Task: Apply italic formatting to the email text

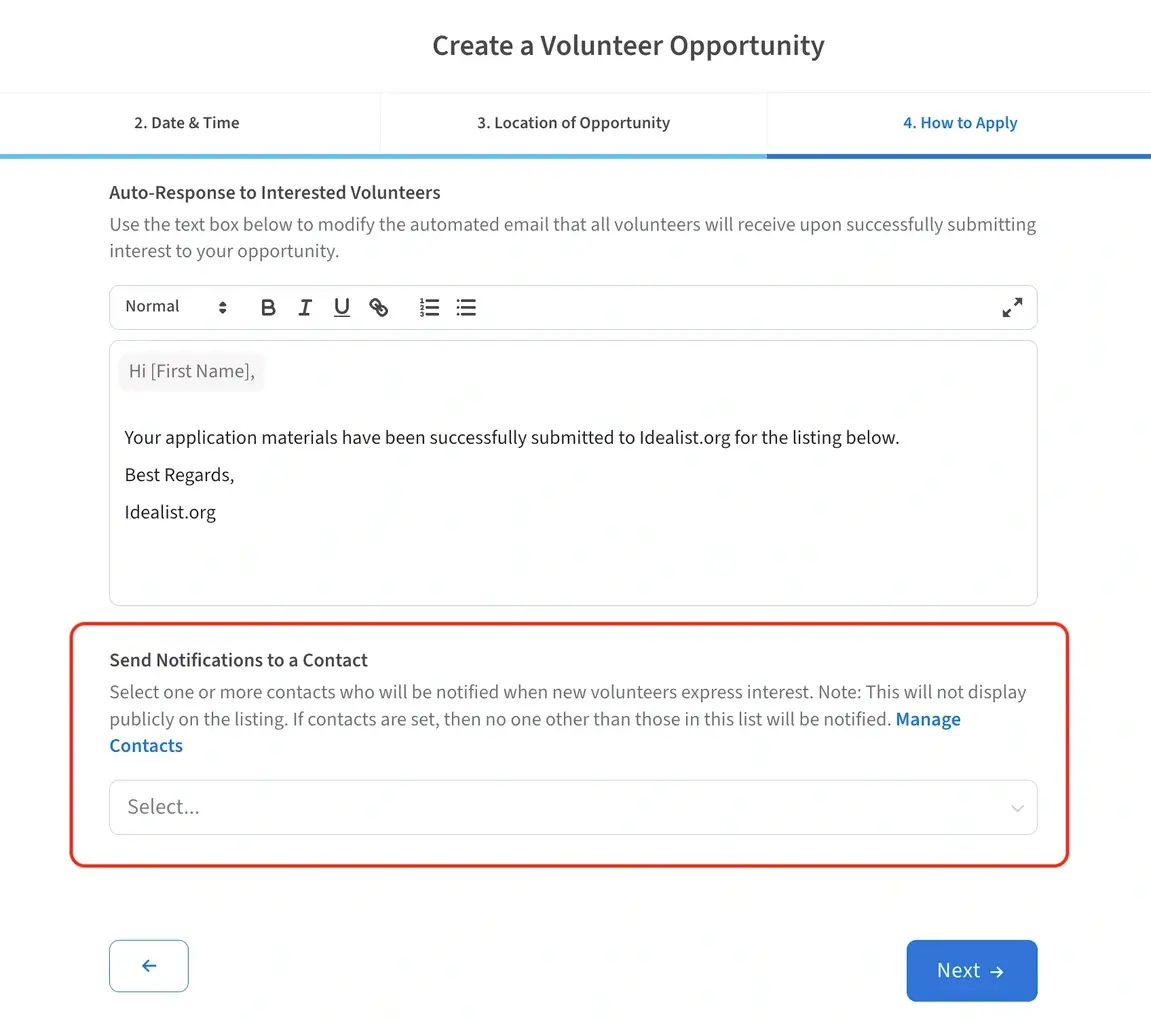Action: (x=304, y=307)
